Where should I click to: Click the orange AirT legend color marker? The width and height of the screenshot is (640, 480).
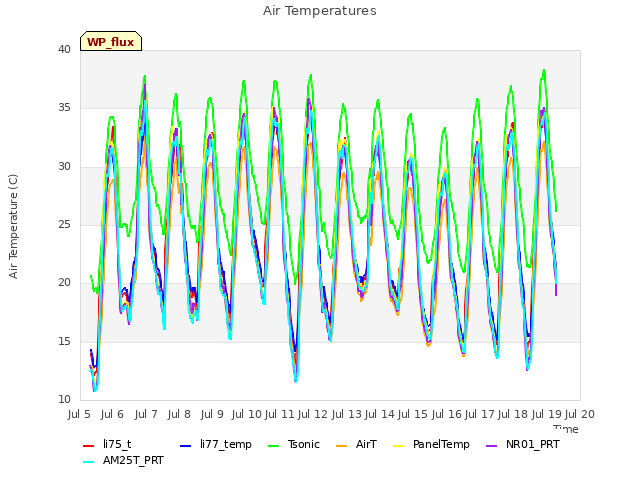point(342,446)
